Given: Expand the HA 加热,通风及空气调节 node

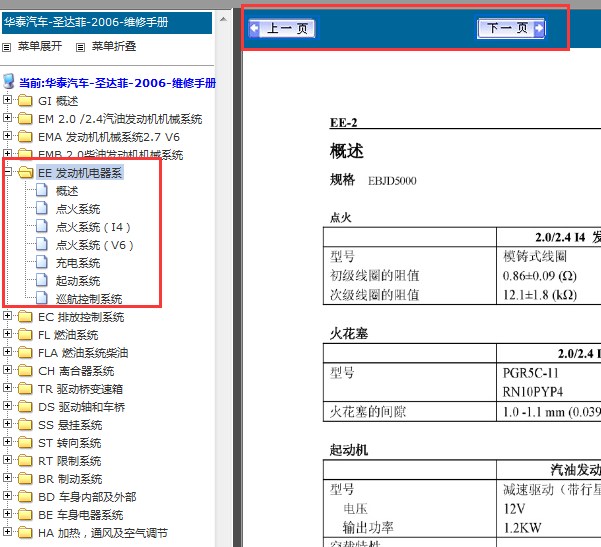Looking at the screenshot, I should (x=7, y=532).
